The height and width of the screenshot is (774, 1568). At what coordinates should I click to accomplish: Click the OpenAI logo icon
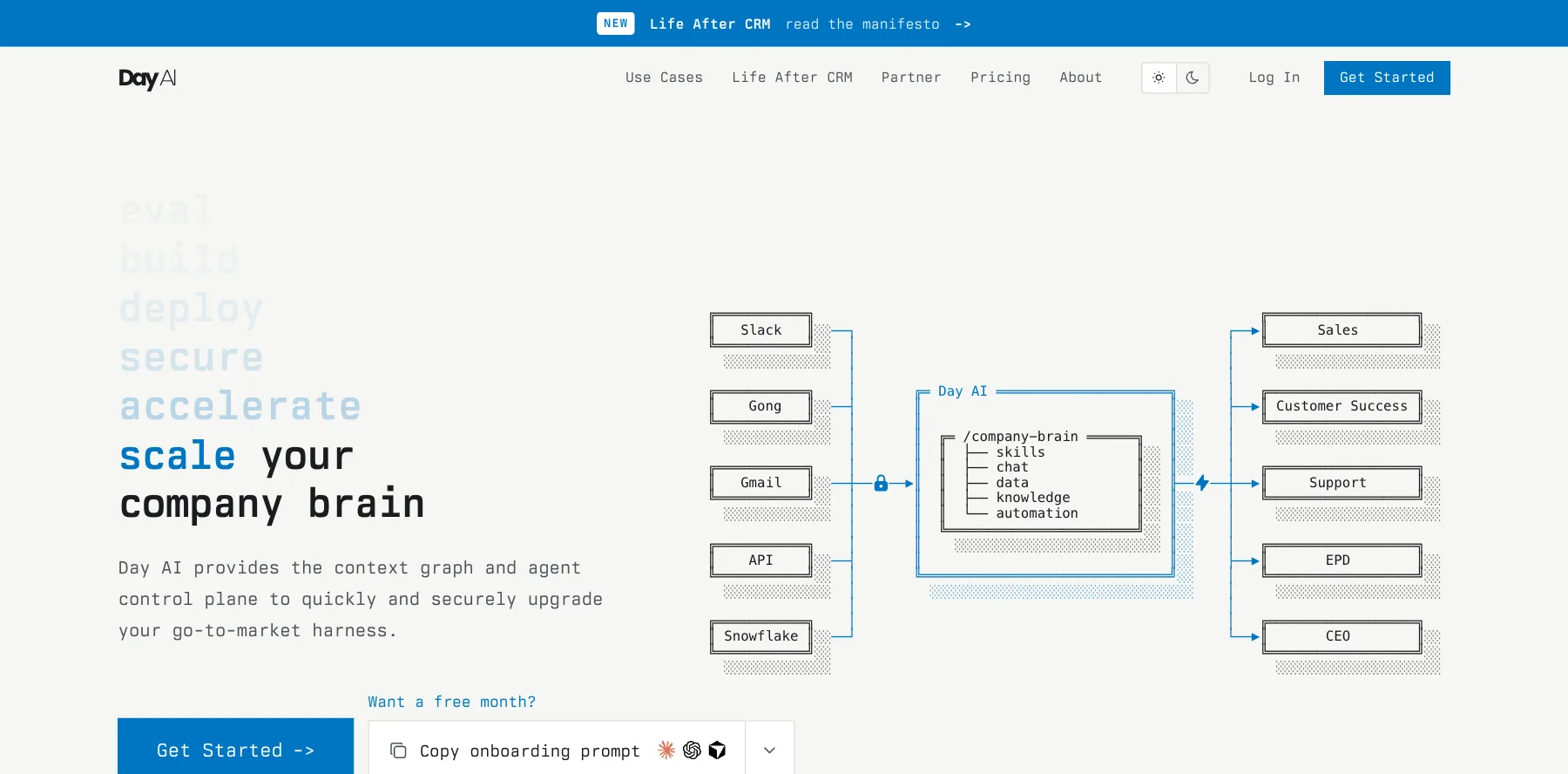pos(692,750)
